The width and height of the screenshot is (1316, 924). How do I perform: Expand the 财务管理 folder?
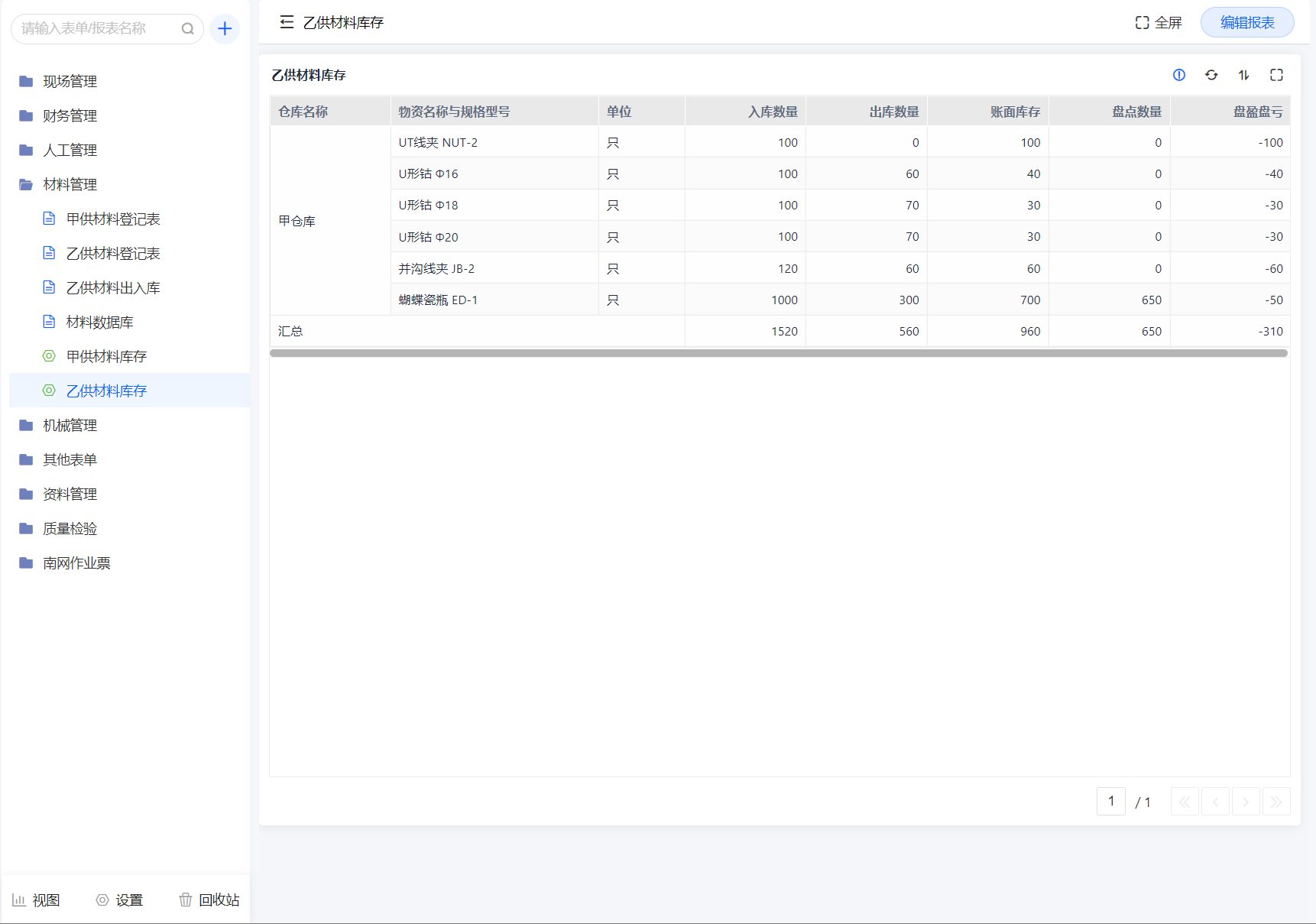point(70,115)
